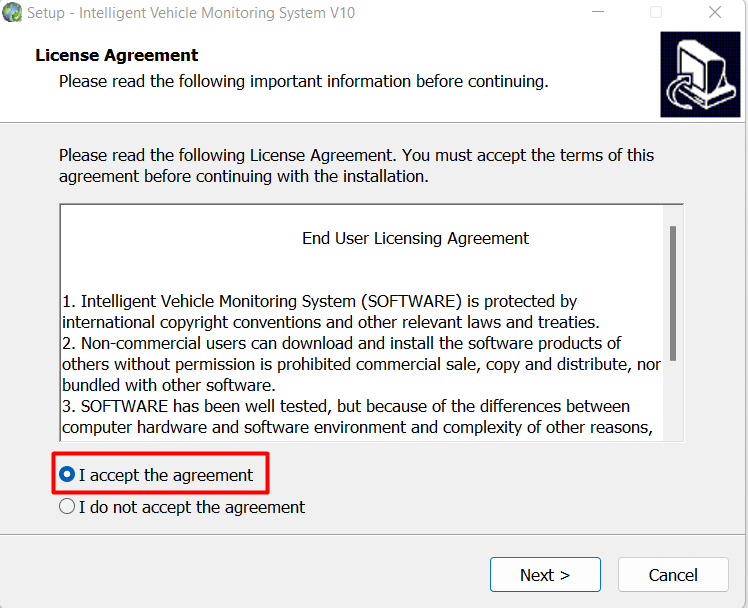748x608 pixels.
Task: Click "Please read the following important information" subtitle
Action: tap(303, 81)
